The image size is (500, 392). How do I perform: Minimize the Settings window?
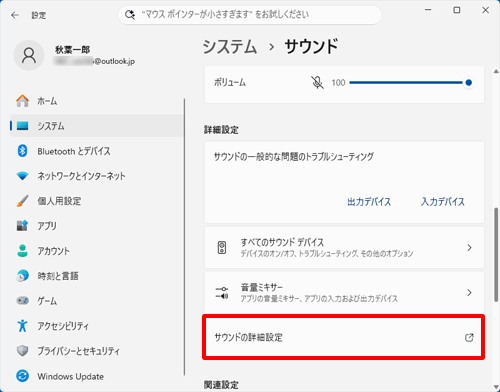click(x=428, y=10)
